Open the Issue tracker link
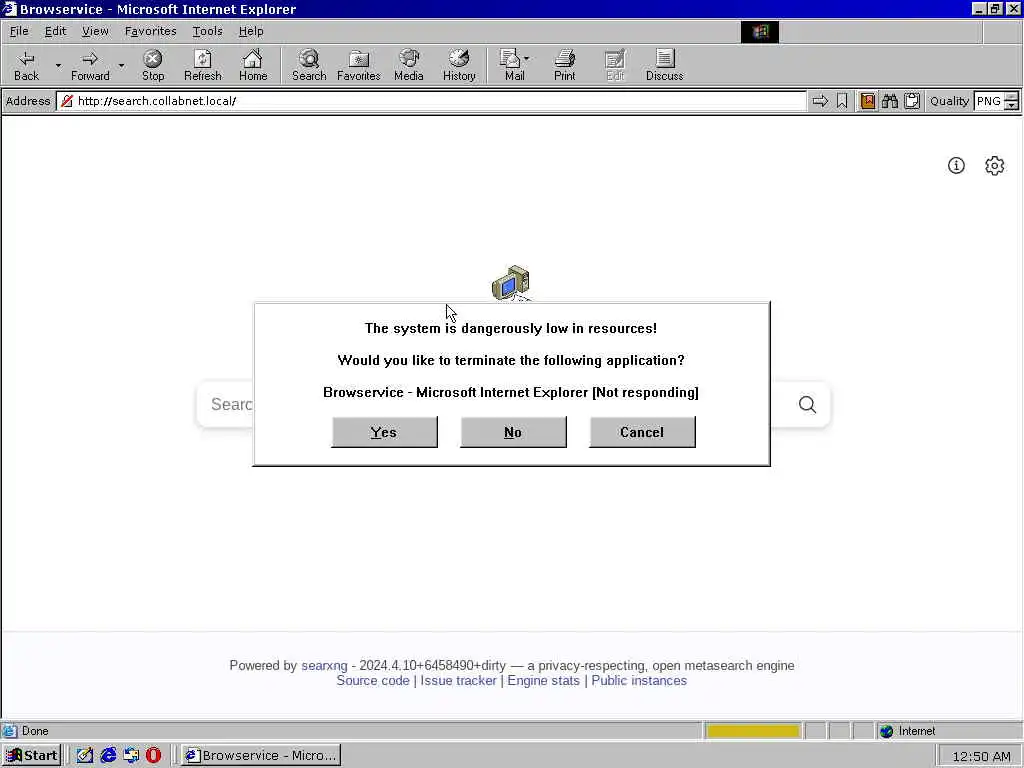Screen dimensions: 1024x768 click(x=458, y=680)
